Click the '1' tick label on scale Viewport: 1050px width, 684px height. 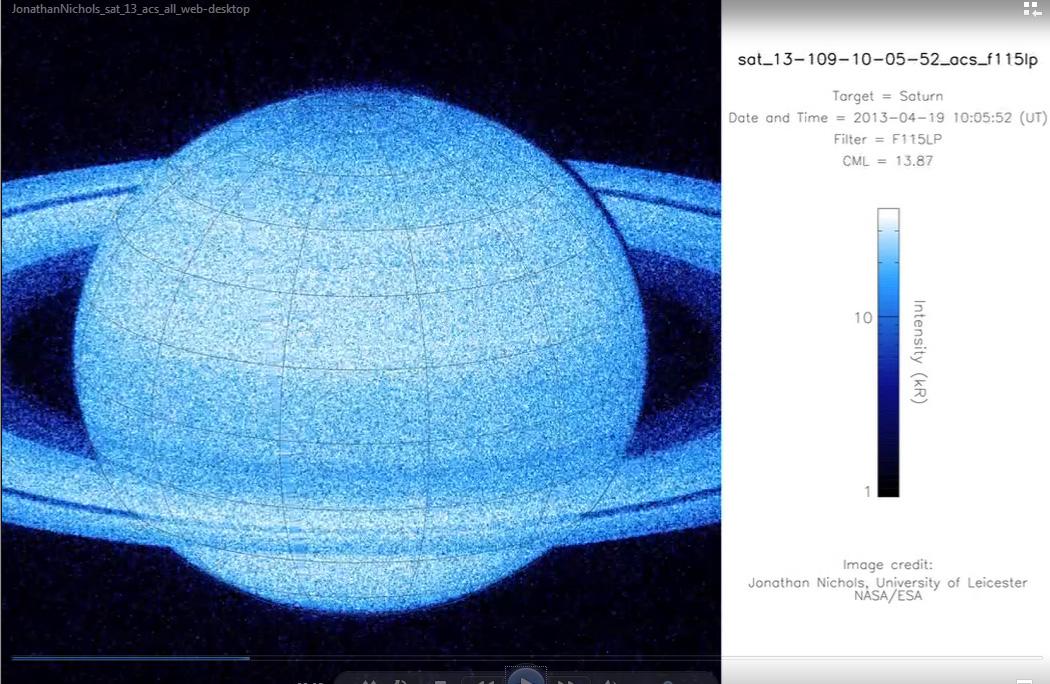[868, 491]
